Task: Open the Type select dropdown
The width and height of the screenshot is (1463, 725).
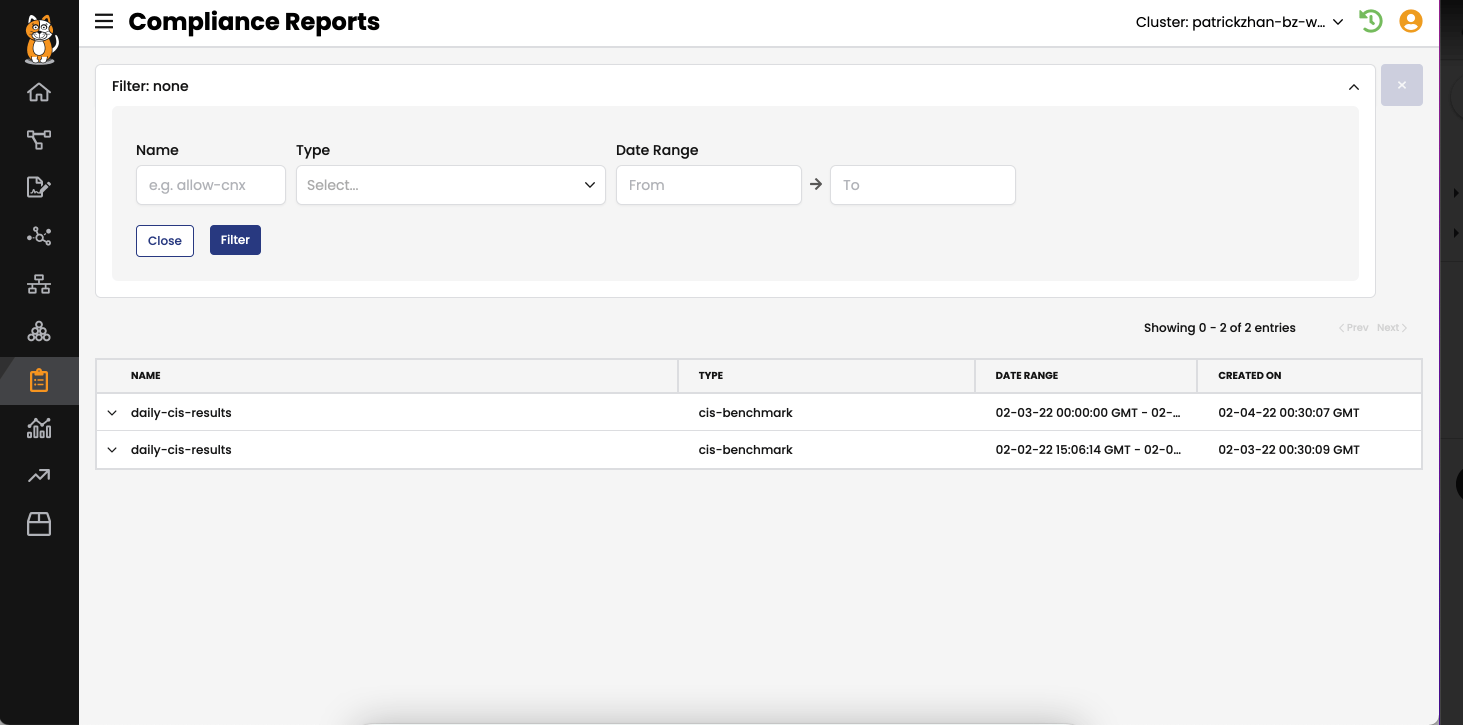Action: coord(451,185)
